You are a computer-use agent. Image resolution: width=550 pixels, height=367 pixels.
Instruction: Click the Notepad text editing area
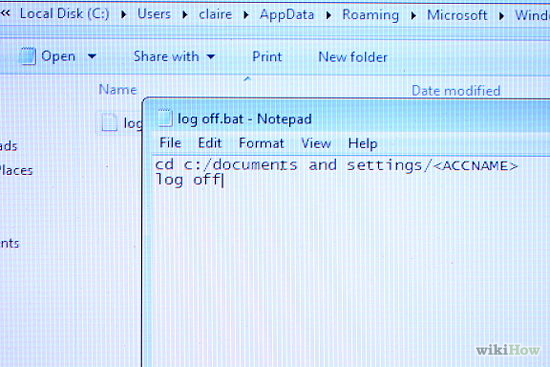(351, 261)
